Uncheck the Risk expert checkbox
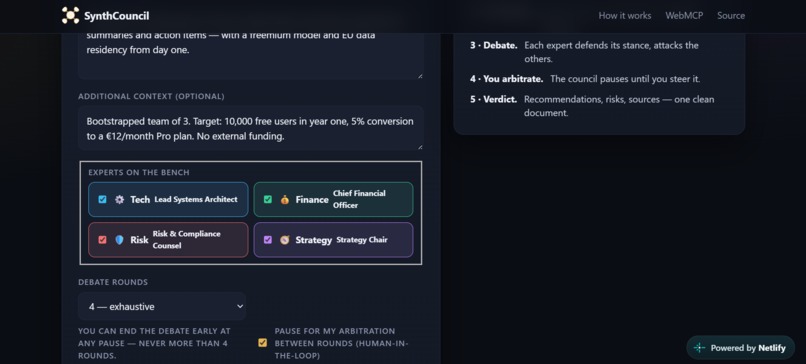806x364 pixels. coord(102,240)
